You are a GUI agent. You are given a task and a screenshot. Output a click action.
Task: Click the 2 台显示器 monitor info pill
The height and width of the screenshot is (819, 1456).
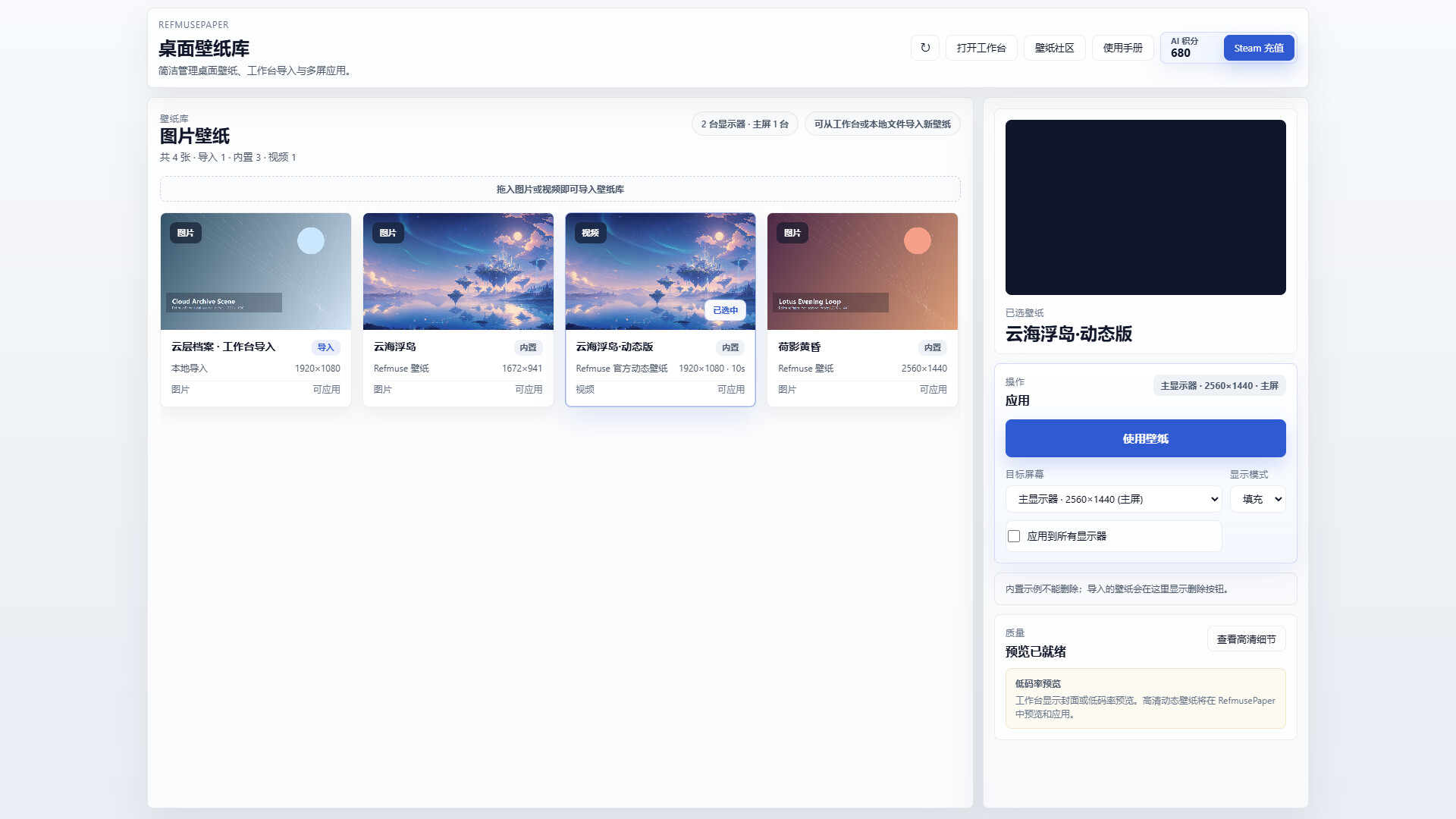coord(744,124)
